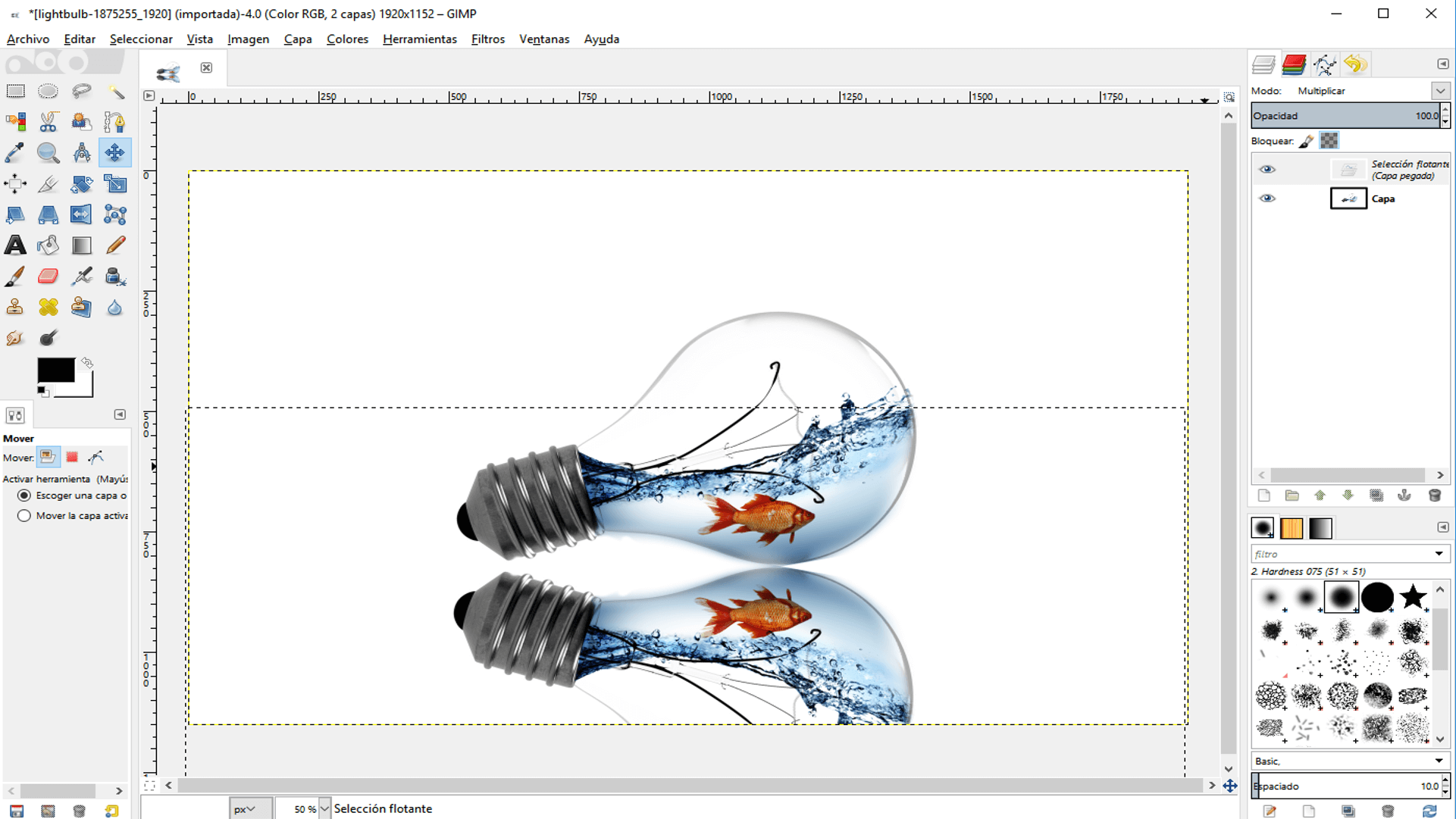Switch to the Undo History tab
The image size is (1456, 819).
pos(1356,64)
